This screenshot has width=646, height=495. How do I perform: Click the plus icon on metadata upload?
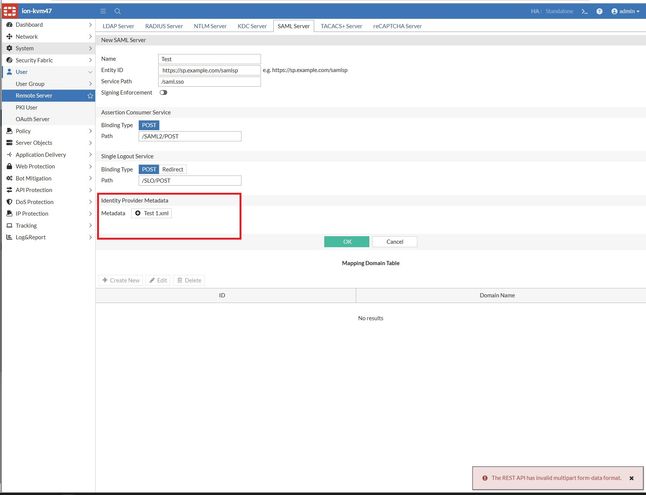pos(138,213)
